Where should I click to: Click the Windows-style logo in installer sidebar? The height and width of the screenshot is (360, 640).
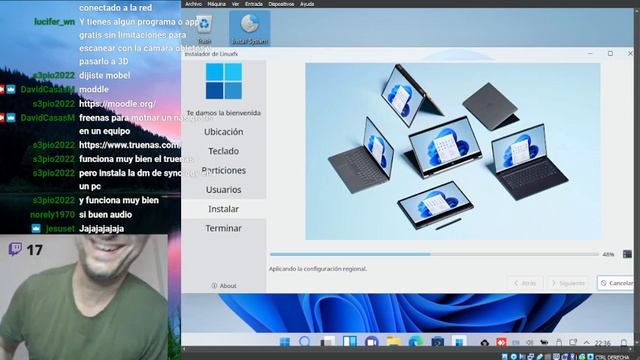pos(224,81)
